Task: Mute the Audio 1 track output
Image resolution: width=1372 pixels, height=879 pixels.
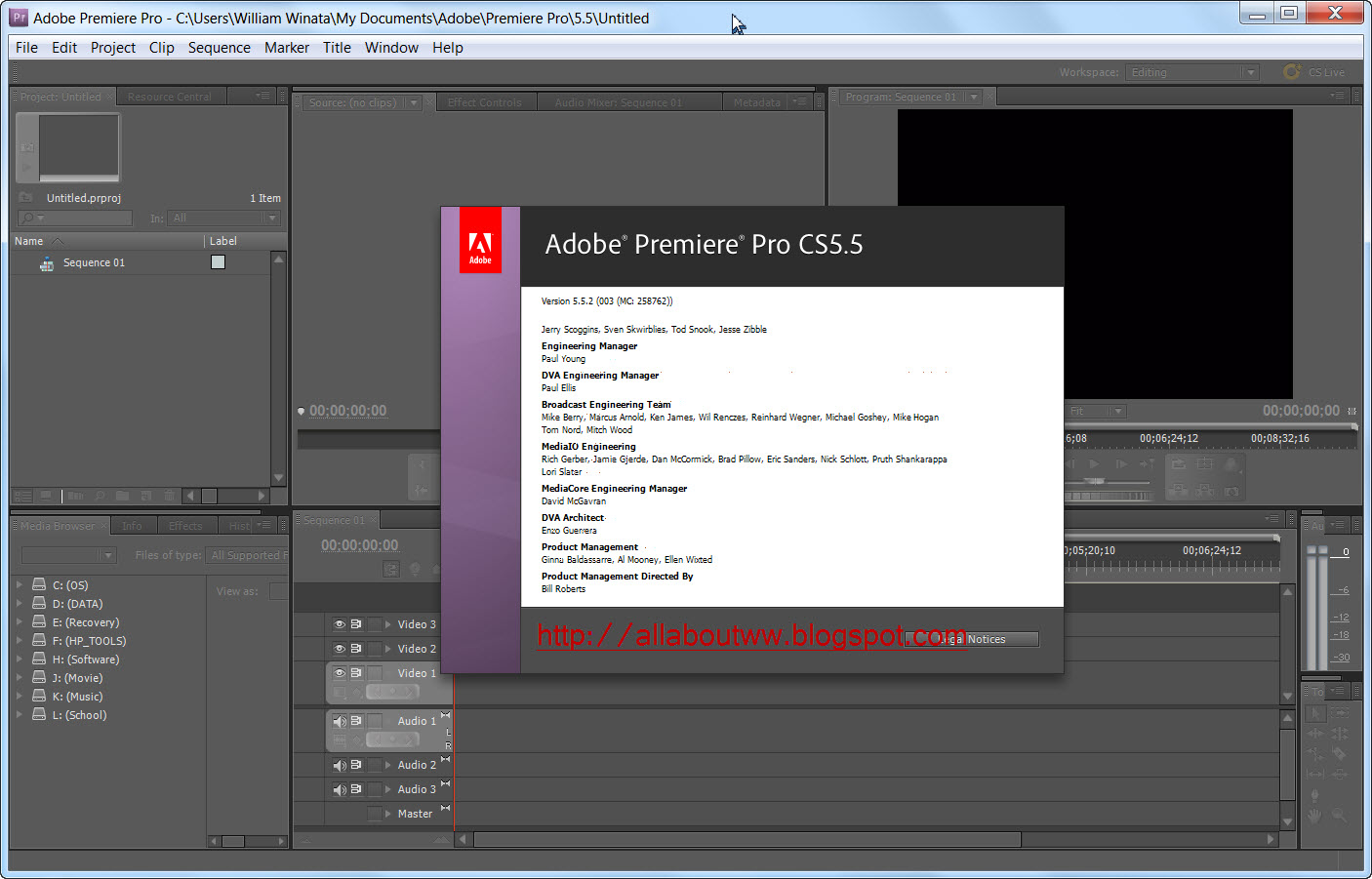Action: point(340,721)
